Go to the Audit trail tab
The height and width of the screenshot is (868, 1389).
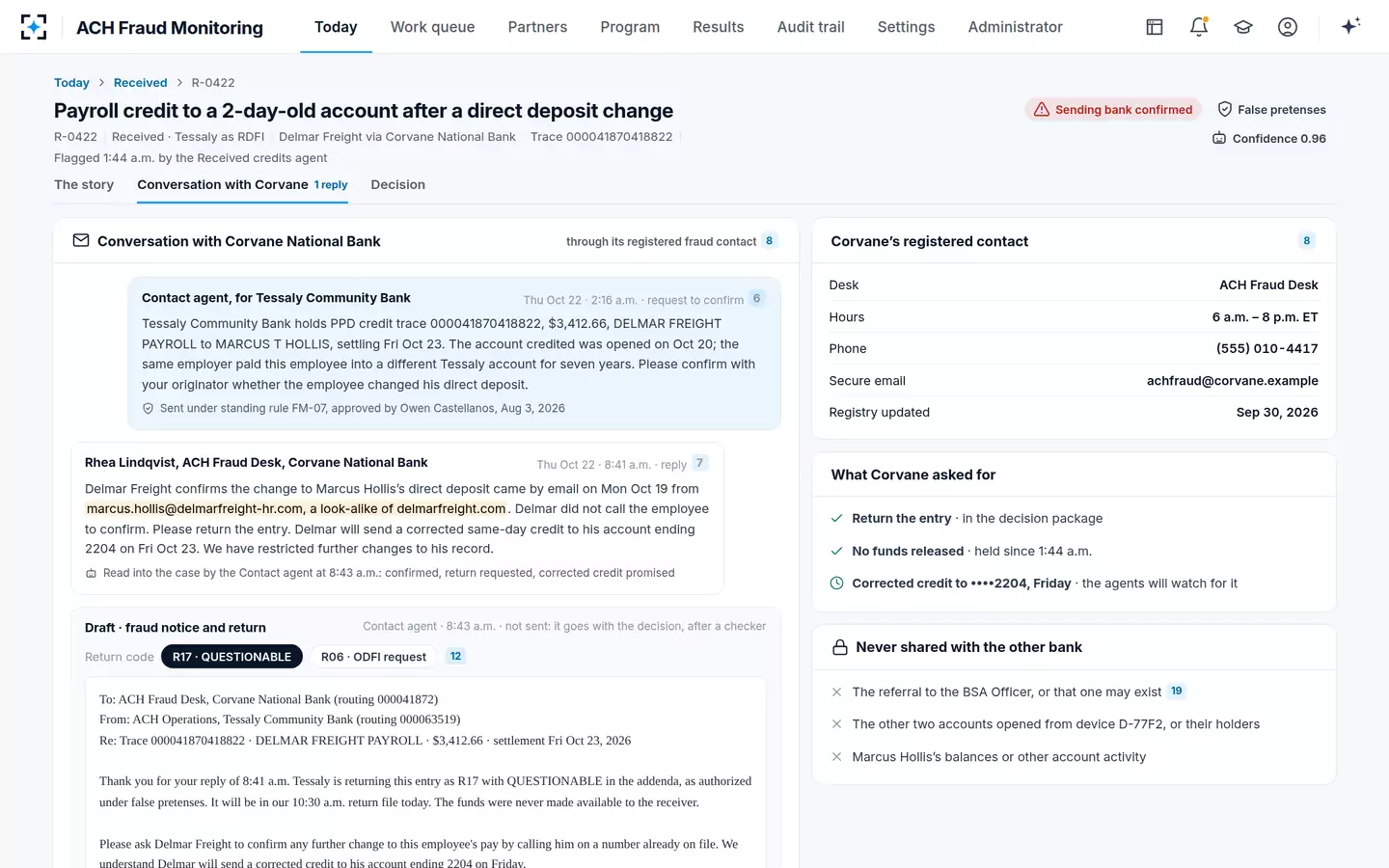[x=811, y=27]
